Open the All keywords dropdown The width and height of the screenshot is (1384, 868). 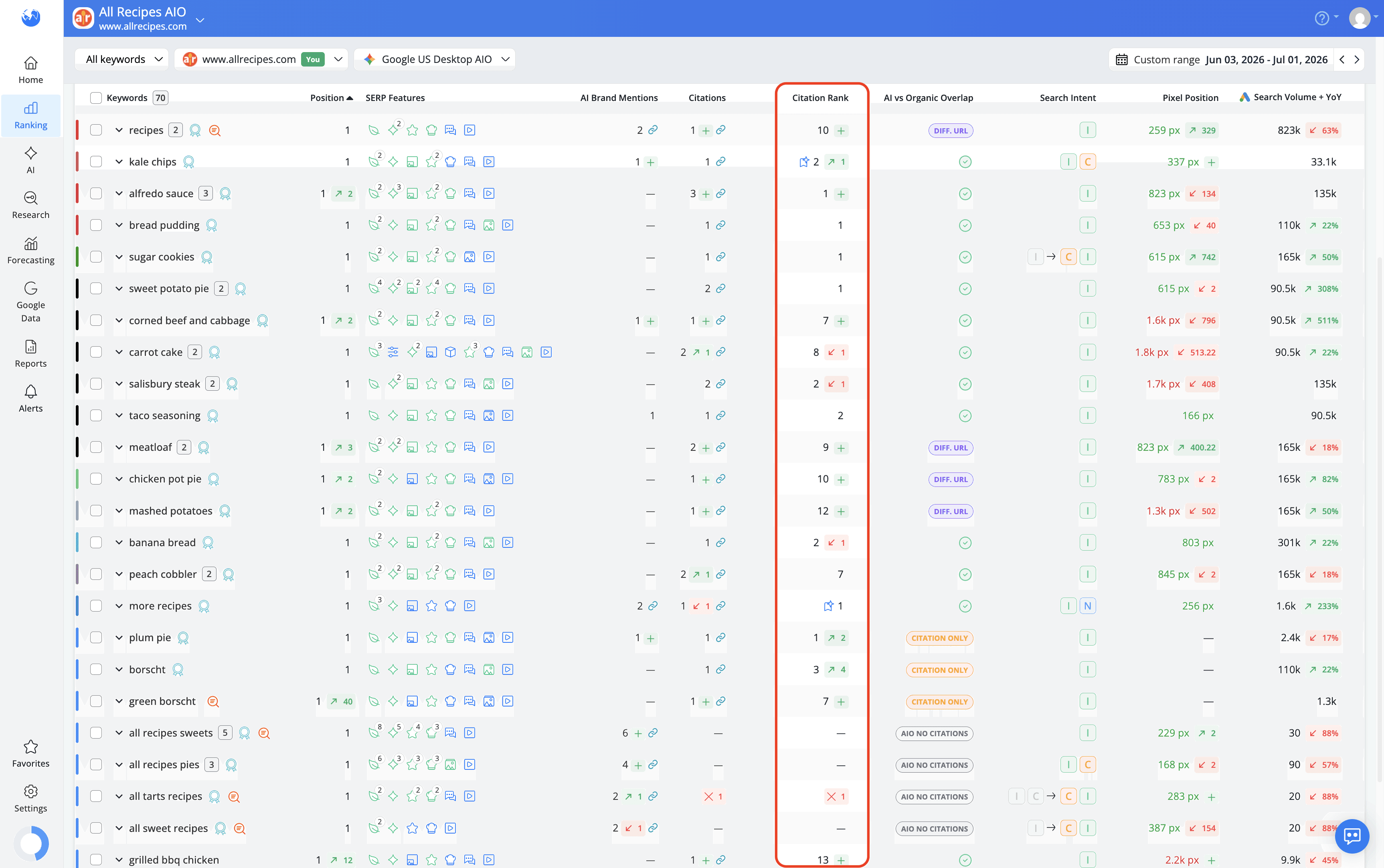[122, 59]
